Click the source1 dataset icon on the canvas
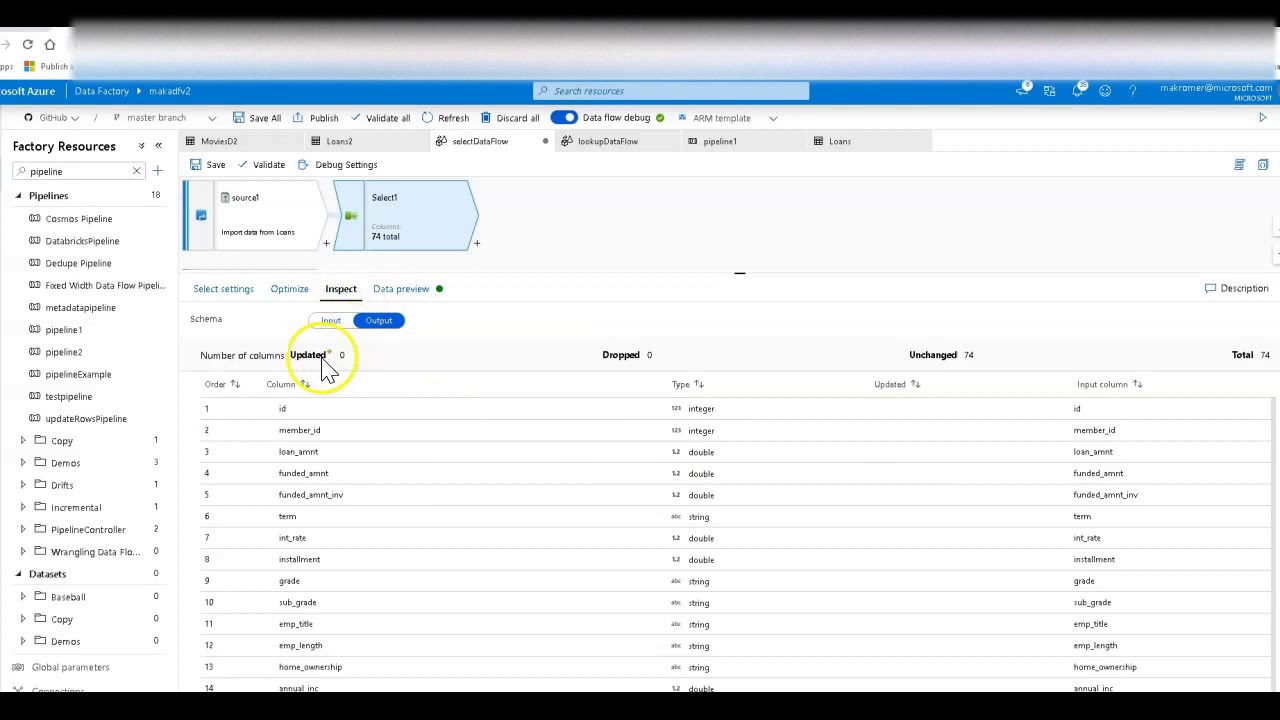The image size is (1280, 720). (x=225, y=198)
